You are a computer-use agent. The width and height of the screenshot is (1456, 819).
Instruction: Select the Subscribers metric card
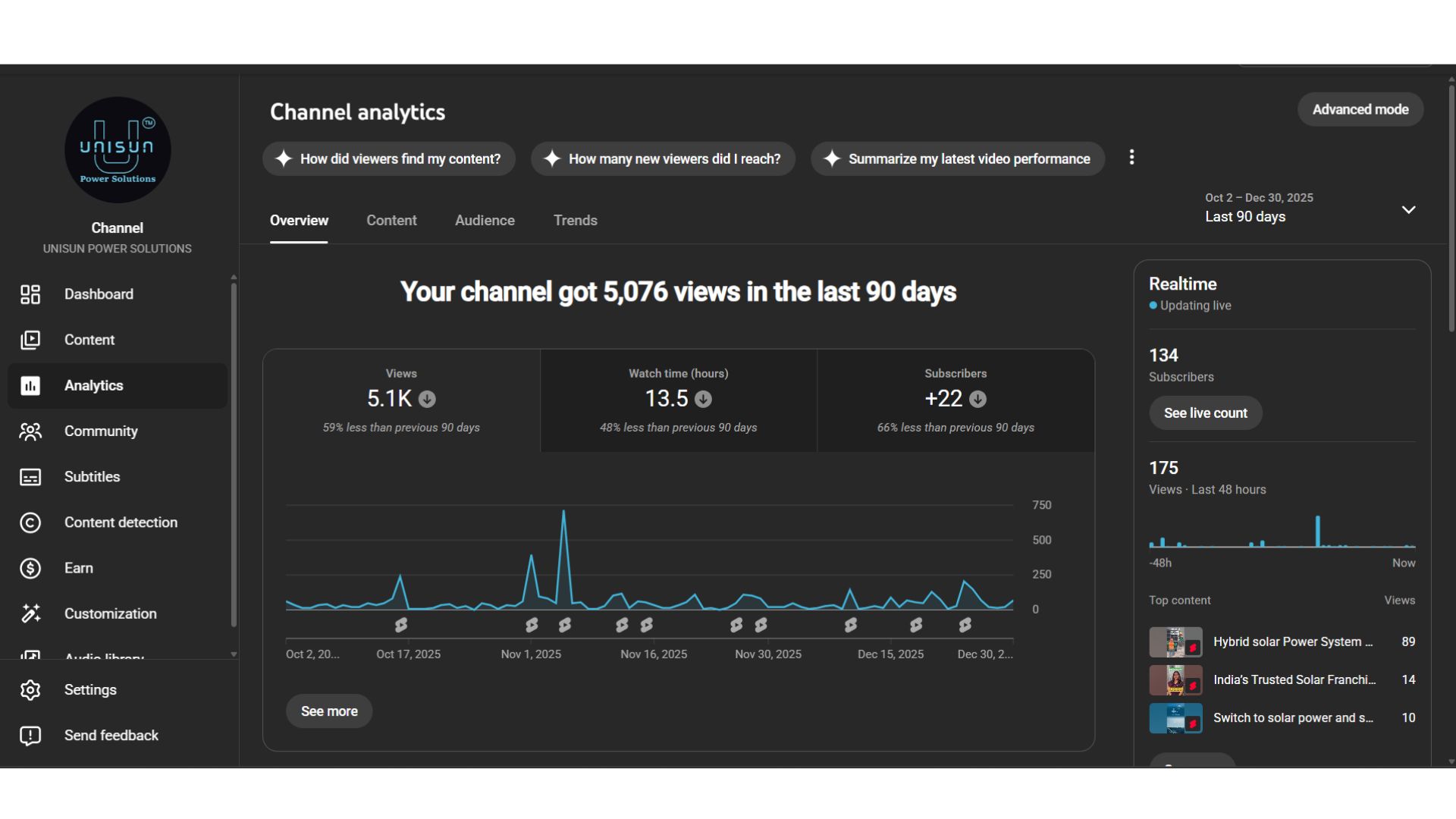pyautogui.click(x=955, y=400)
